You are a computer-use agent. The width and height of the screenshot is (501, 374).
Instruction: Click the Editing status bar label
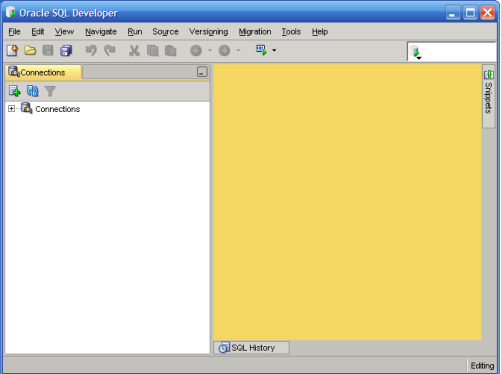click(482, 366)
